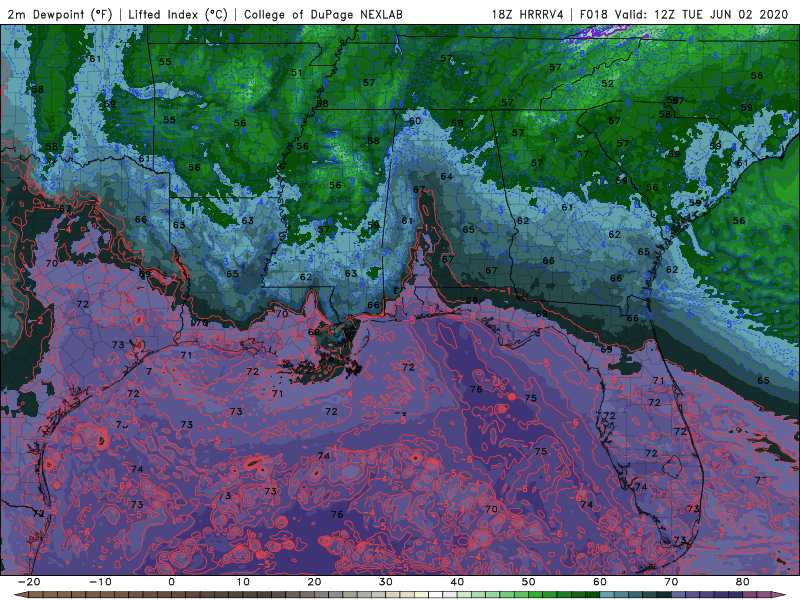The width and height of the screenshot is (800, 600).
Task: Click the "80" label on the color scale
Action: (x=743, y=582)
